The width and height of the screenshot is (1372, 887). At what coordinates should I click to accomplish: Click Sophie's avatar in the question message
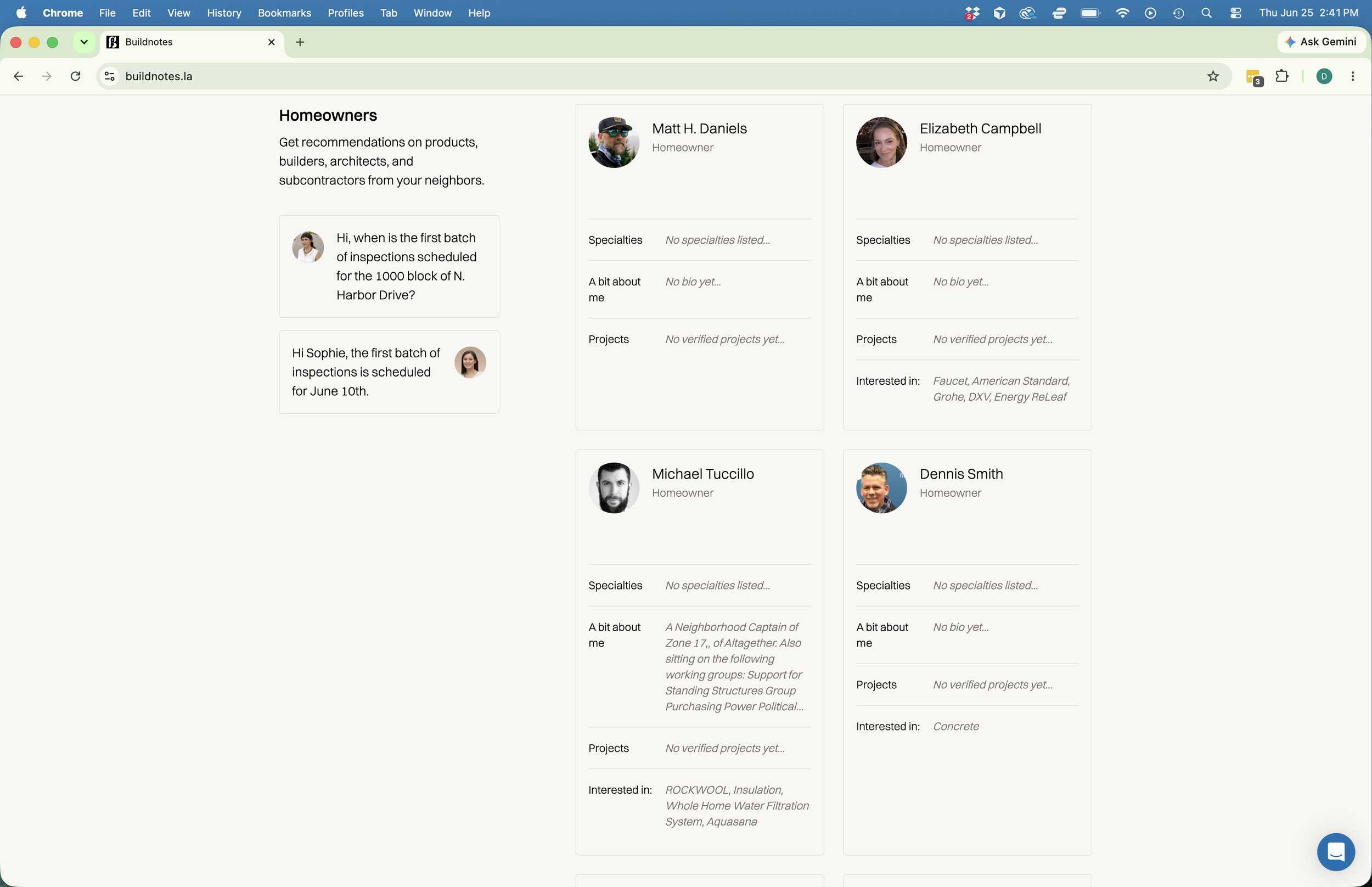point(308,248)
